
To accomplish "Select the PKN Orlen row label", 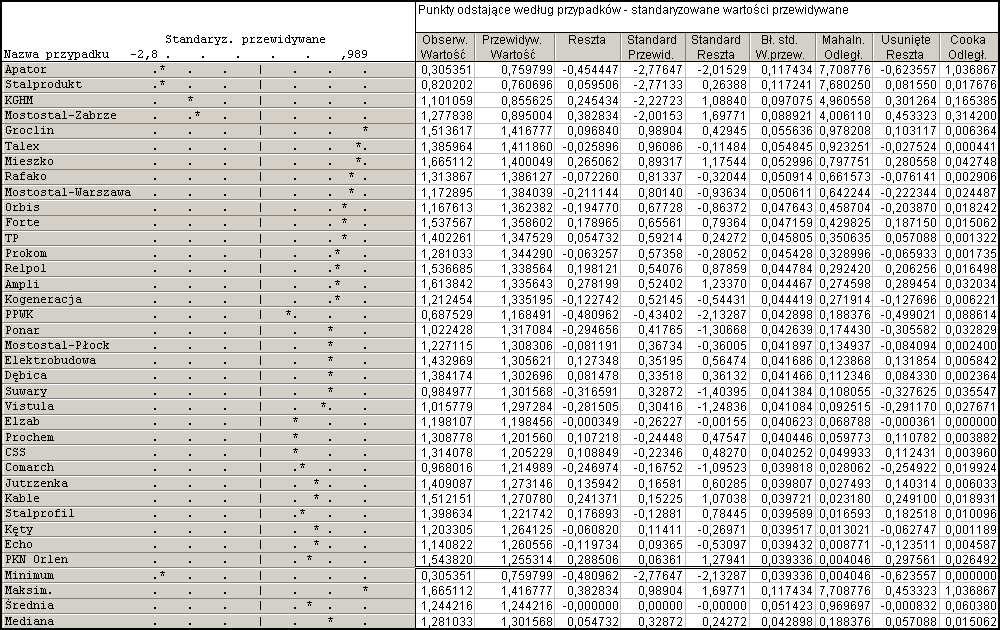I will click(36, 560).
